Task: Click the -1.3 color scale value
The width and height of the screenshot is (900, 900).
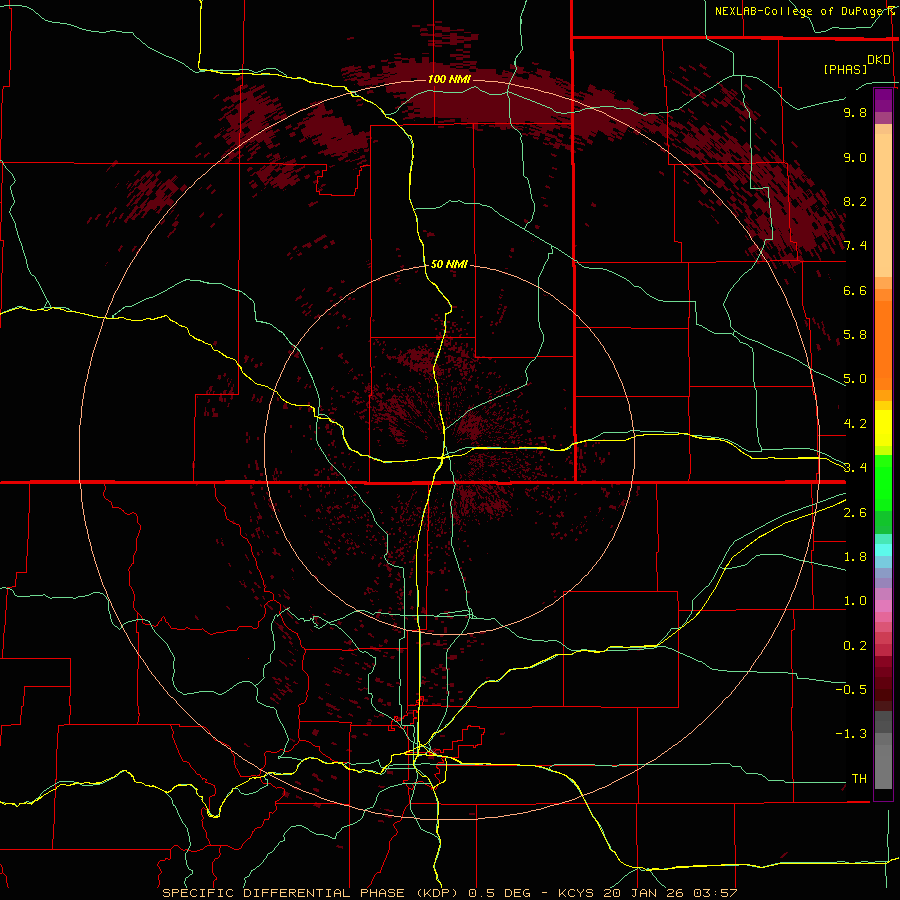Action: (x=851, y=734)
